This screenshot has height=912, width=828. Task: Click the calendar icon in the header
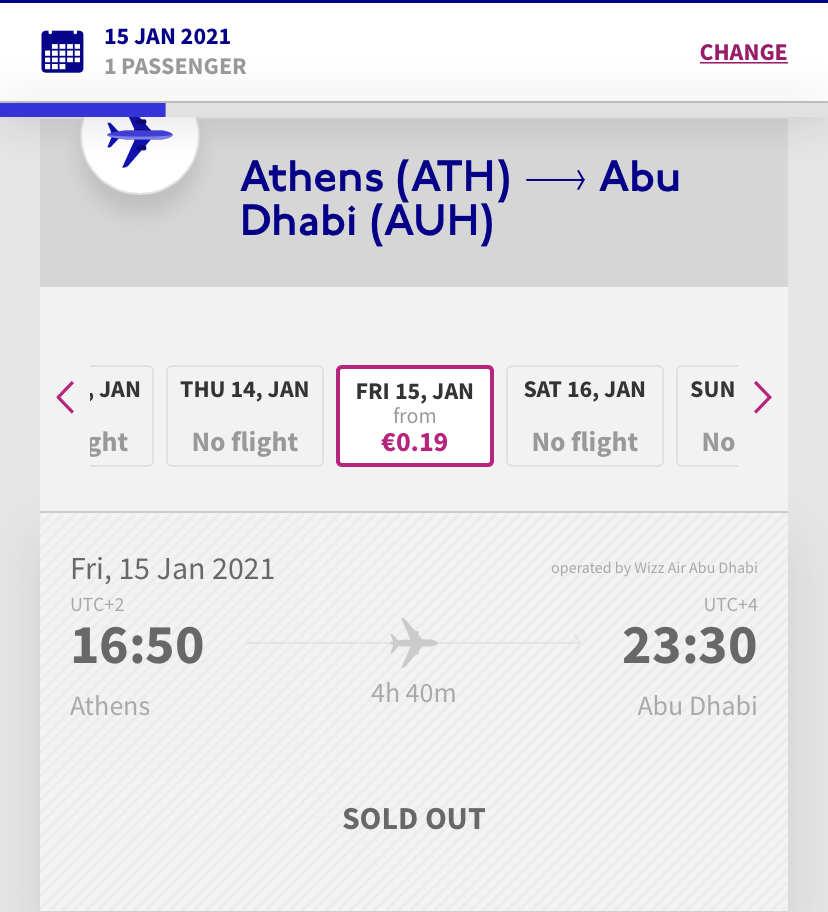[62, 52]
